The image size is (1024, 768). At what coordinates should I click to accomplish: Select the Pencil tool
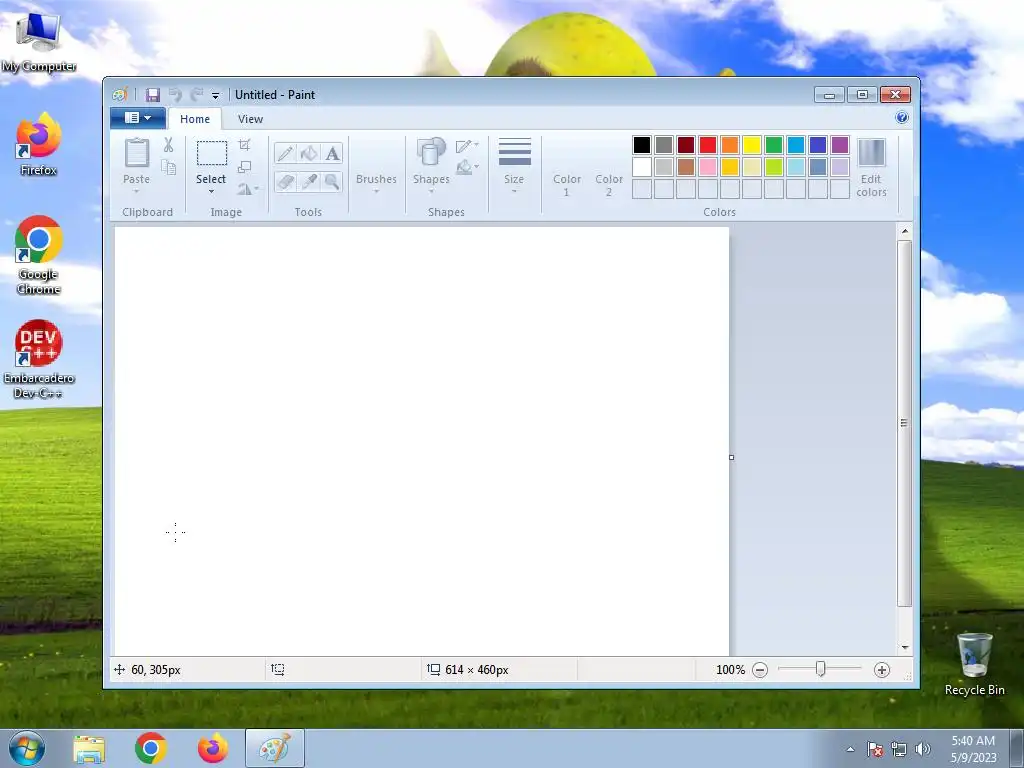[285, 153]
